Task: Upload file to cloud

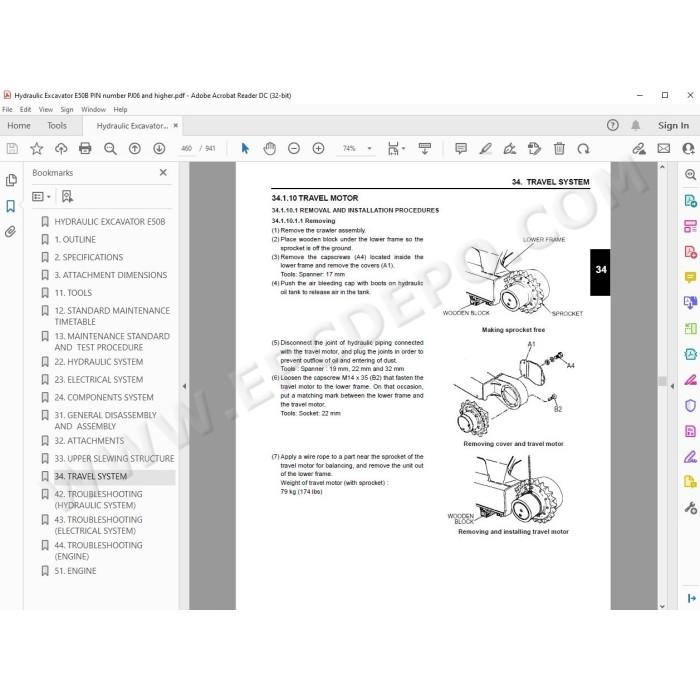Action: 61,148
